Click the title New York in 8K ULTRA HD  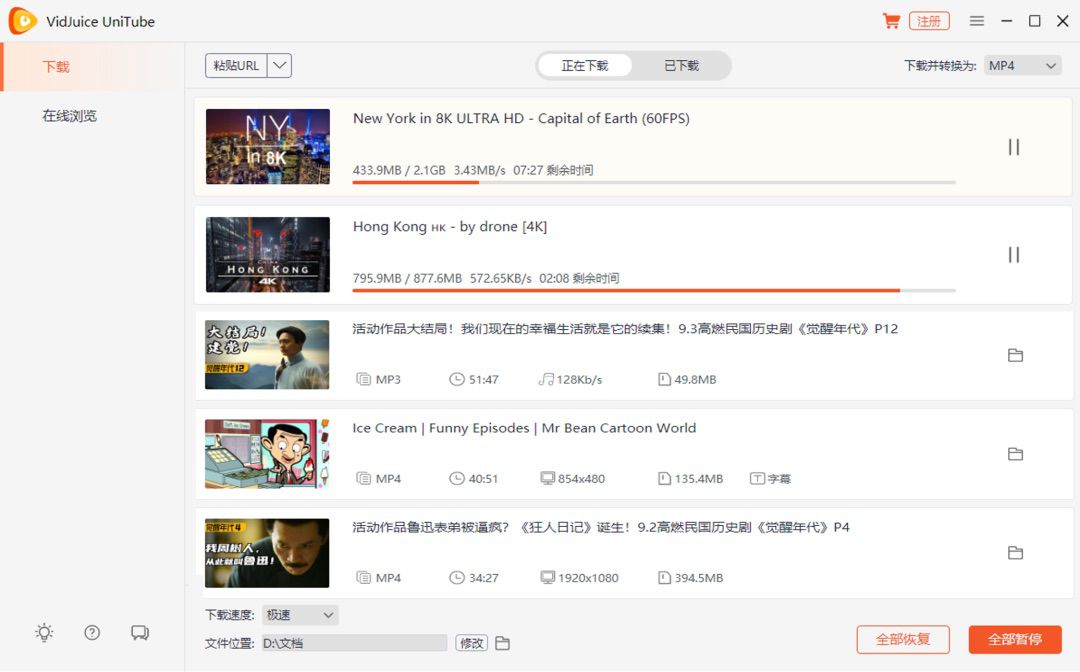521,118
